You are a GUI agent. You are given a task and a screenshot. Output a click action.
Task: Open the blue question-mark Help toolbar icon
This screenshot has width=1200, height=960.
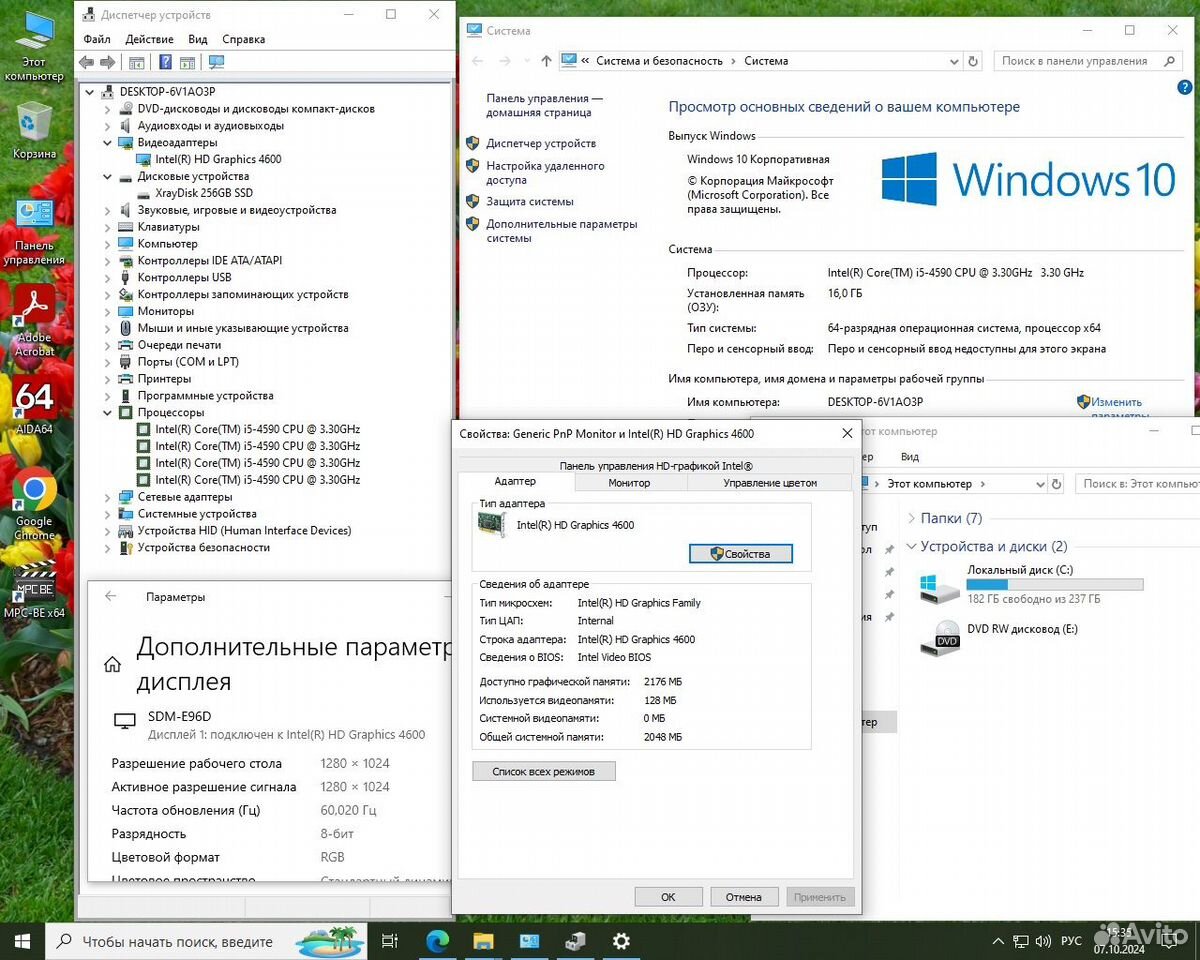tap(165, 62)
